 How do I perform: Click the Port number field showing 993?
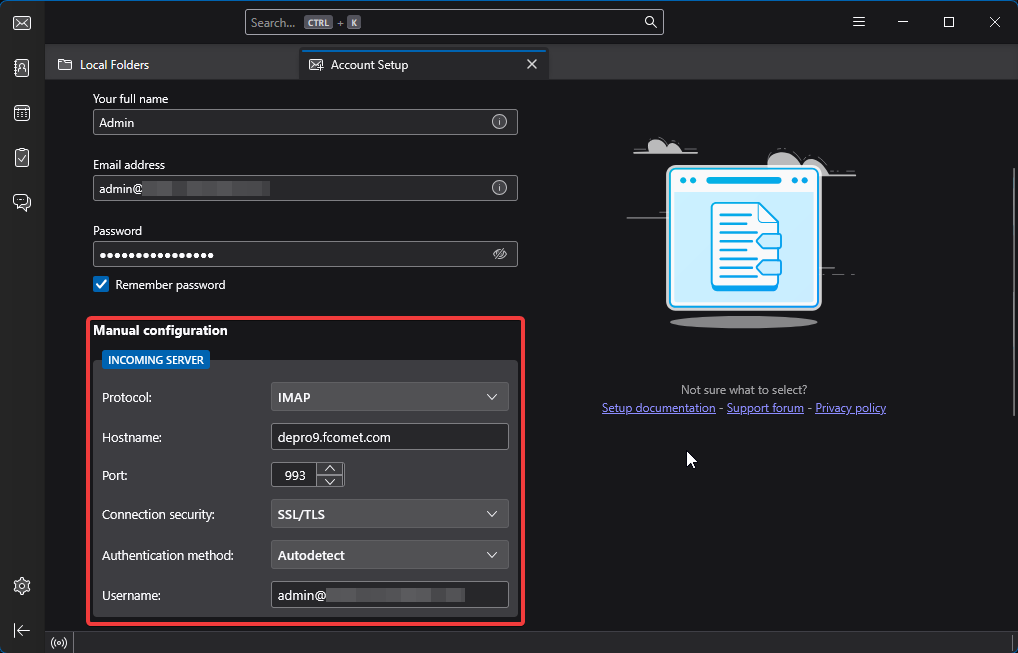pos(294,475)
